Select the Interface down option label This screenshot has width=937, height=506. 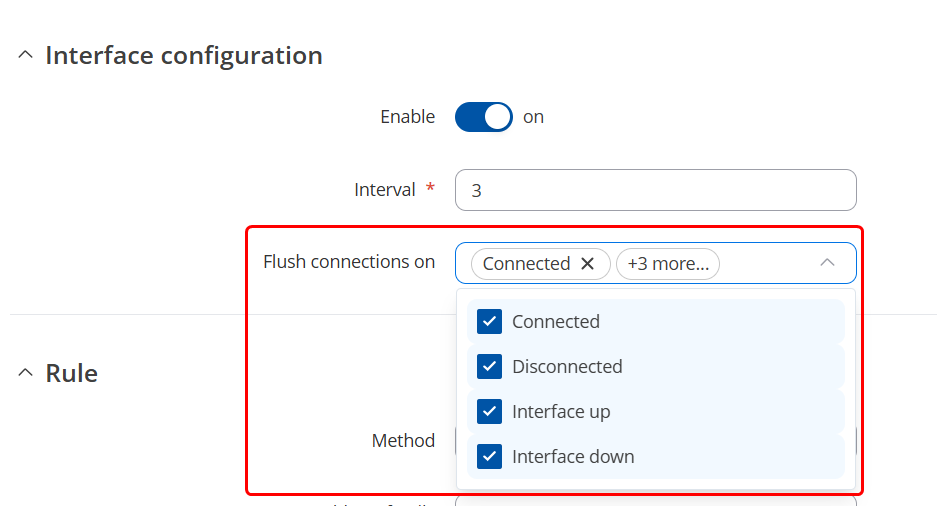click(573, 456)
